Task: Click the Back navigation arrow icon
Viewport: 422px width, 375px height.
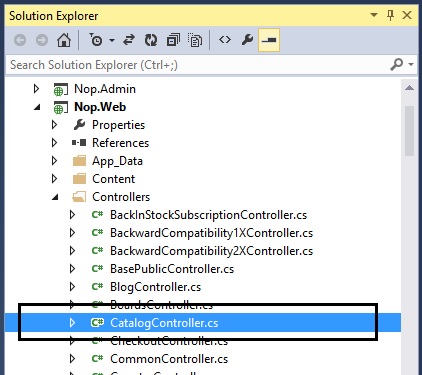Action: [x=20, y=40]
